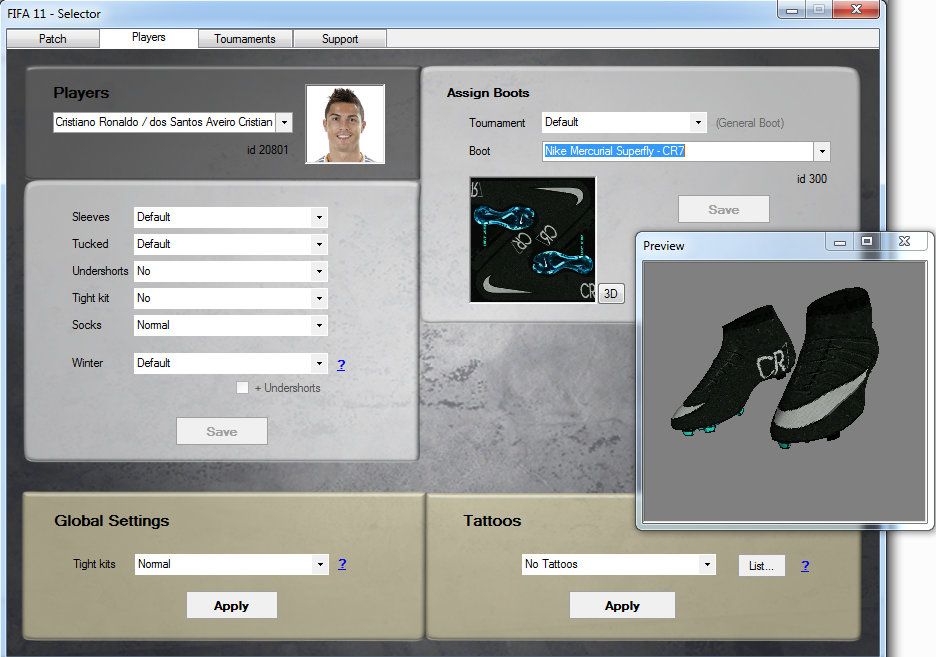Close the Preview window
This screenshot has height=657, width=936.
pyautogui.click(x=904, y=241)
